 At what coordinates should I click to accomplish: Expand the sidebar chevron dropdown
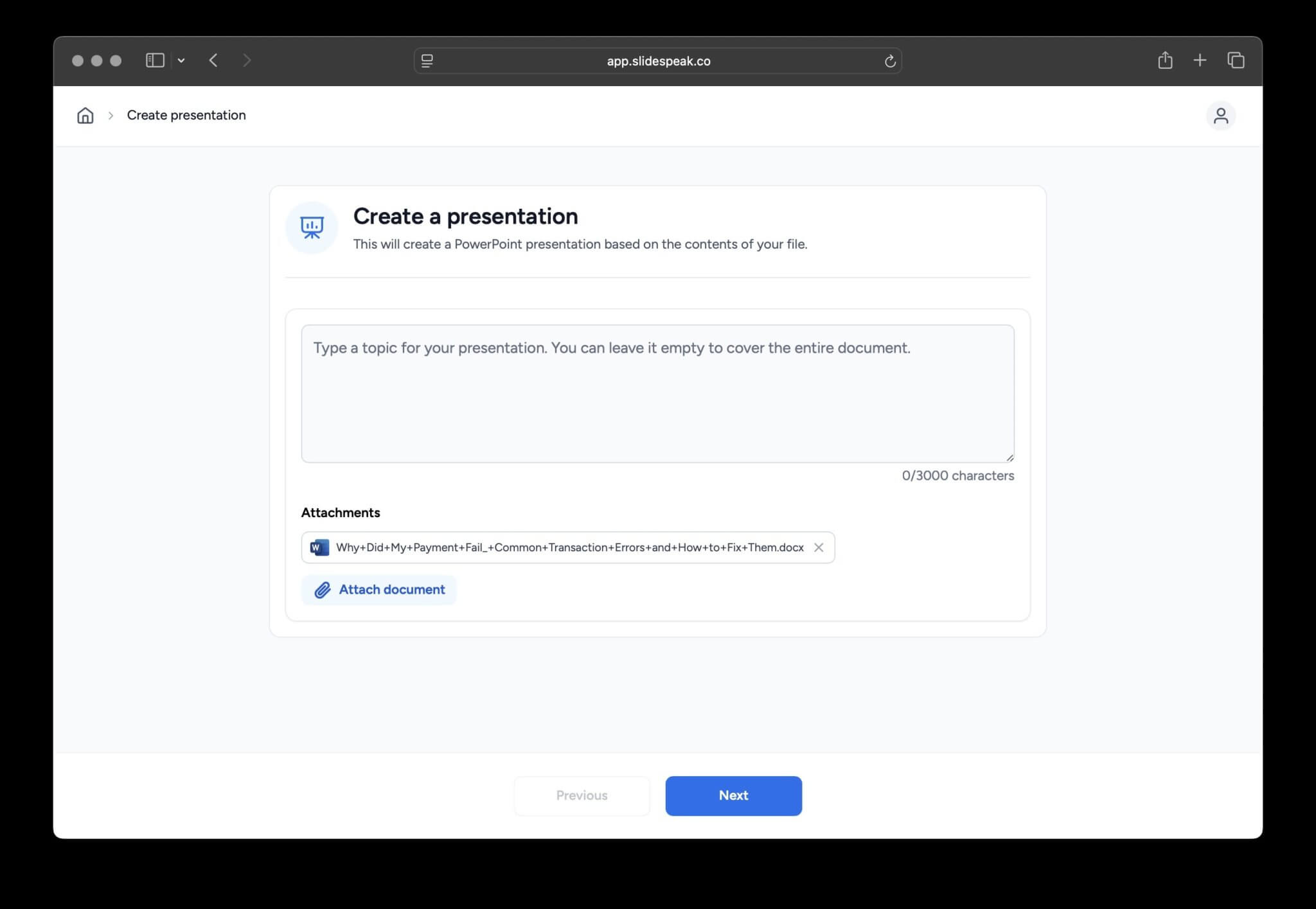[x=182, y=60]
